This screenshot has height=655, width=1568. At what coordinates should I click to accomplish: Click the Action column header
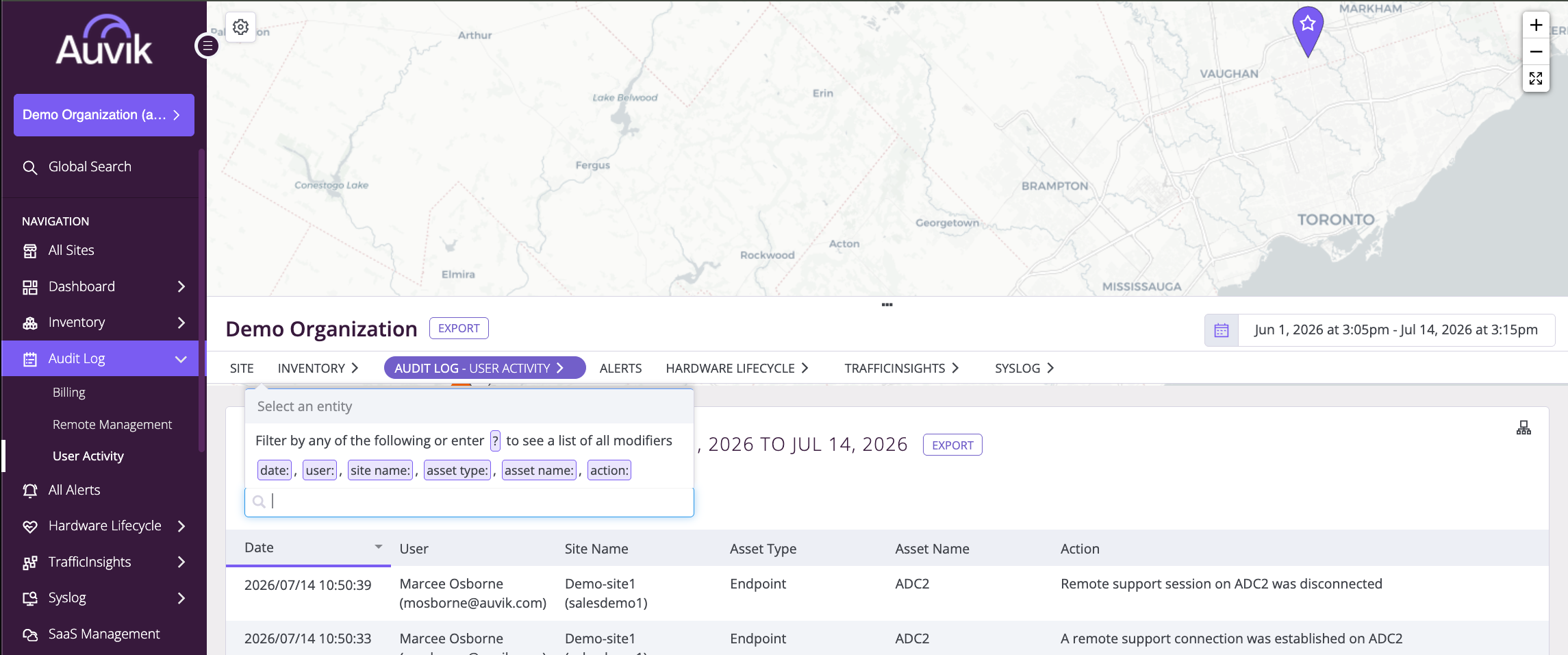1080,548
